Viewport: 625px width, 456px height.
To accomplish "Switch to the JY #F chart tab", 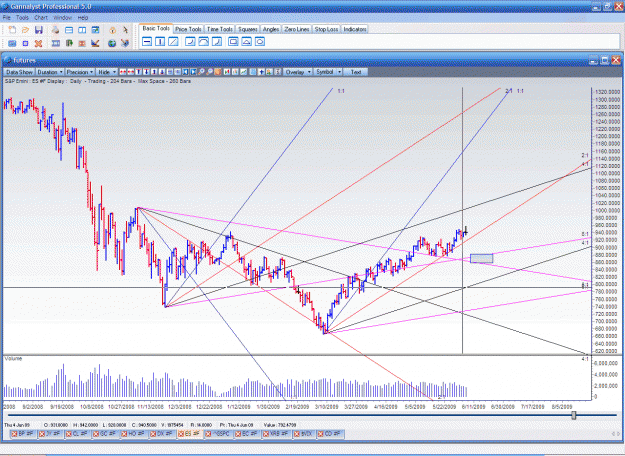I will click(53, 434).
